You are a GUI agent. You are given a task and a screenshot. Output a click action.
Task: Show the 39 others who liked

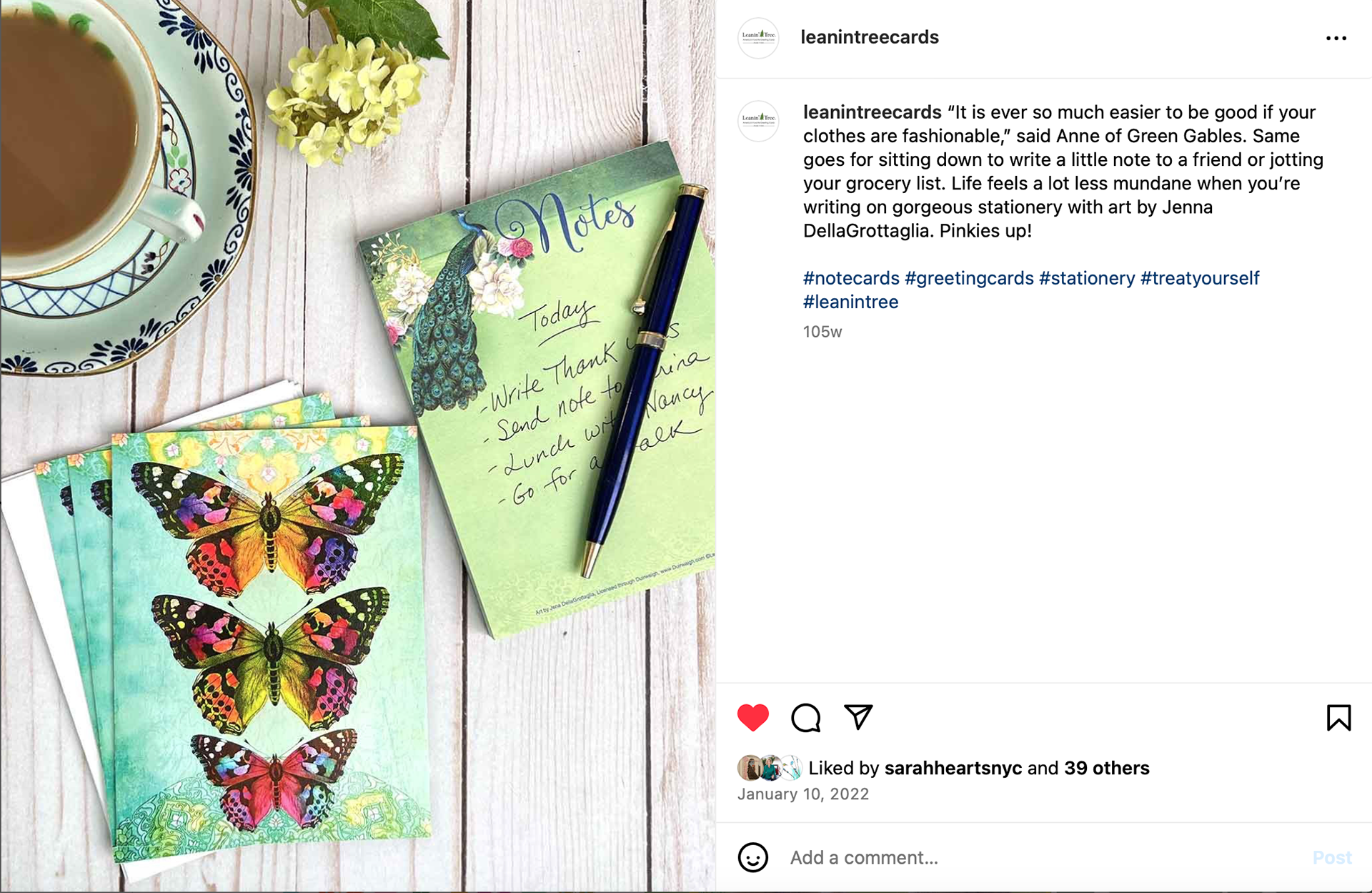click(x=1106, y=768)
